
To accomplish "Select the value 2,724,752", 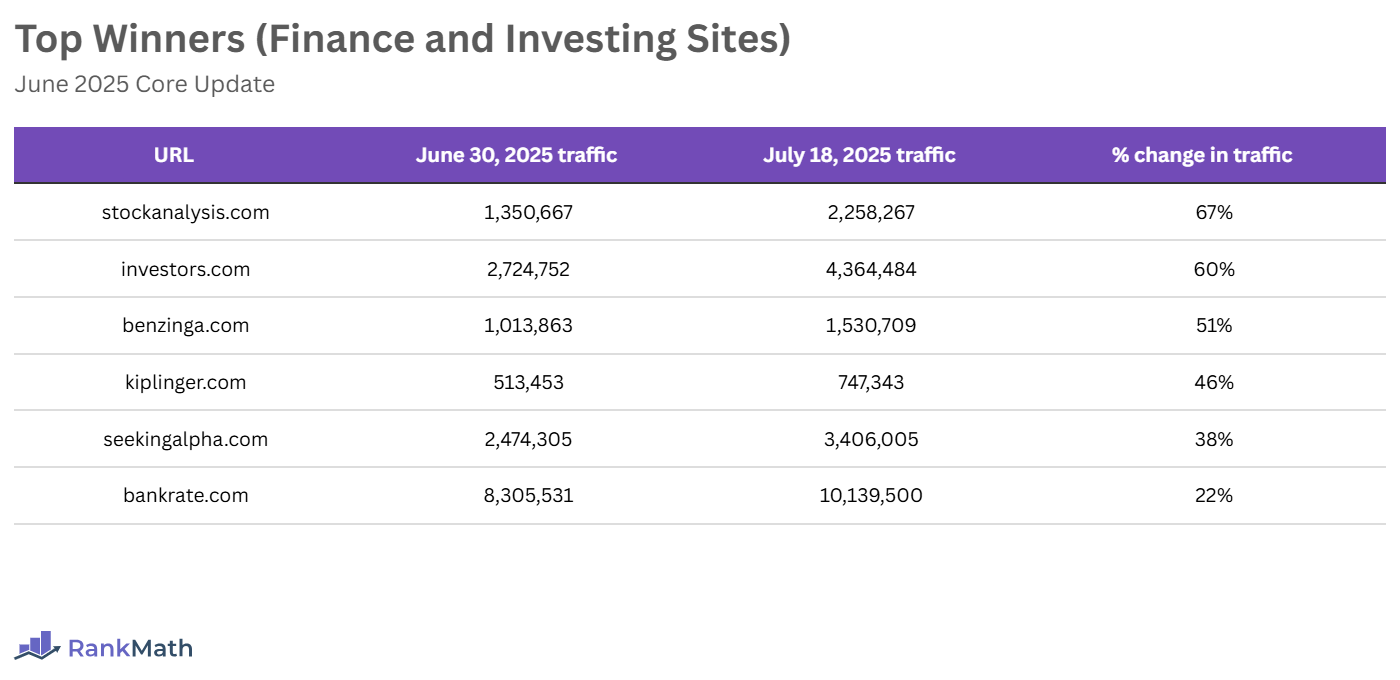I will pyautogui.click(x=527, y=269).
